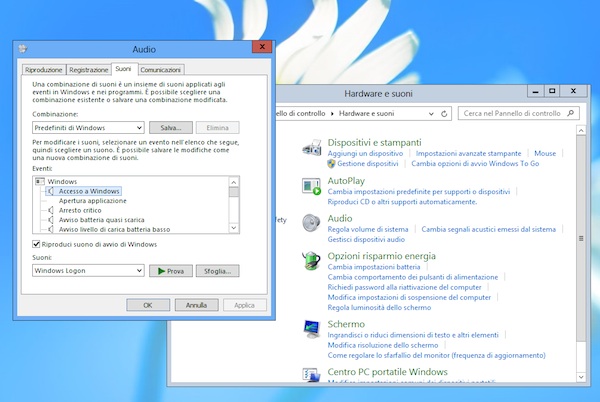Viewport: 600px width, 402px height.
Task: Click events list scroll up arrow
Action: click(x=234, y=182)
